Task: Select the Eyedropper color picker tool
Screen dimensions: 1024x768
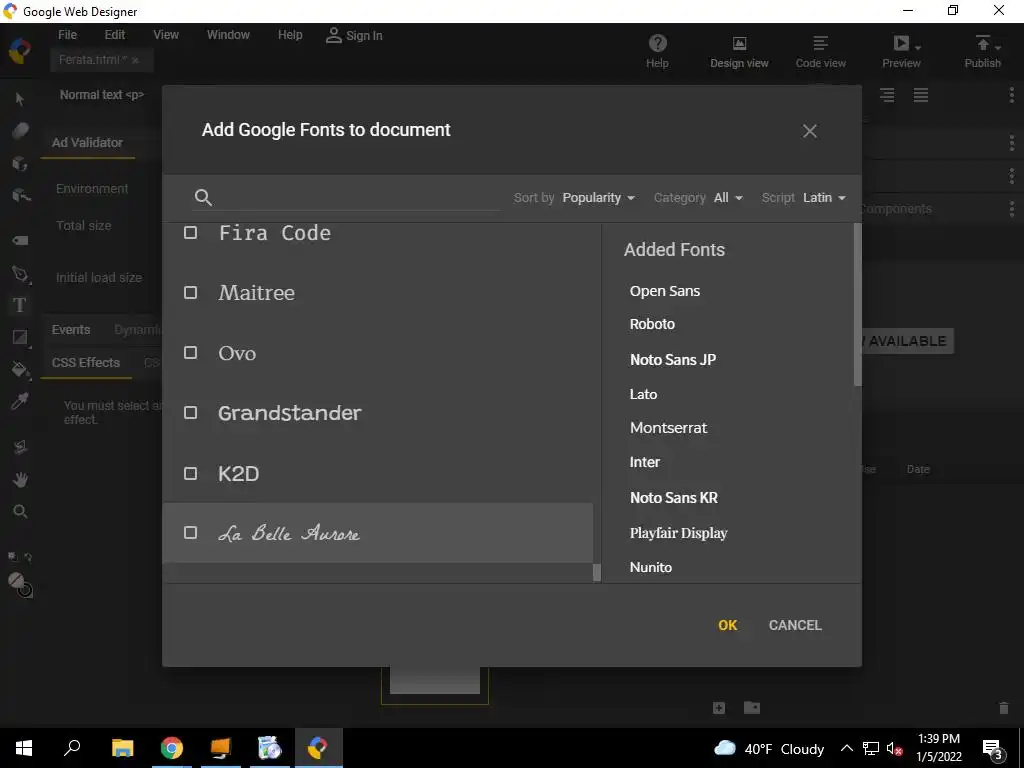Action: 20,401
